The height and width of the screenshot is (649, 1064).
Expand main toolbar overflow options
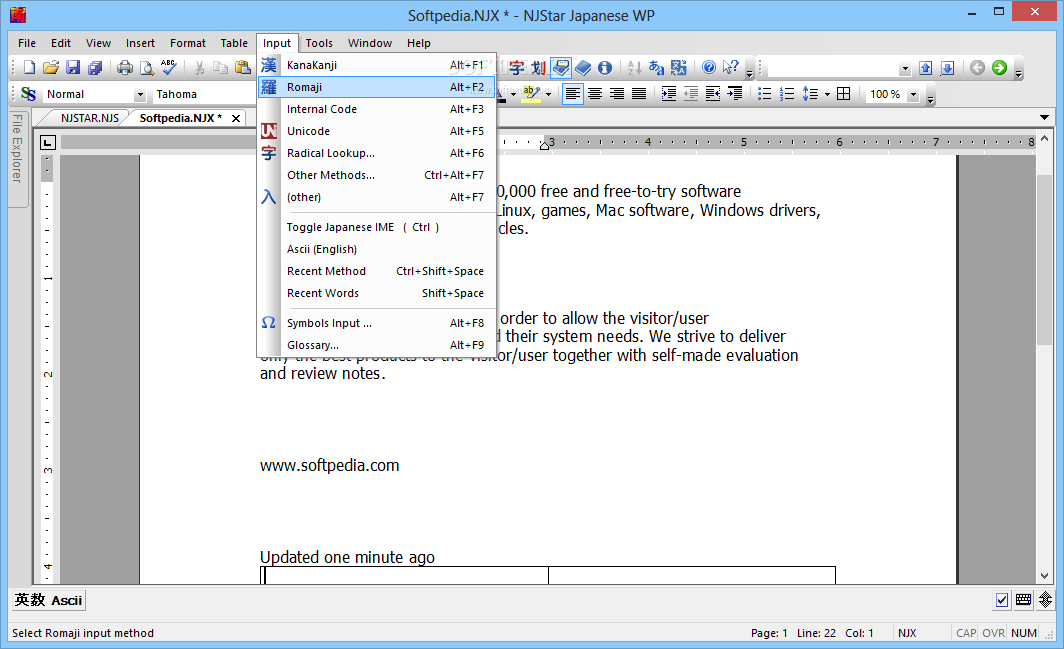pos(749,72)
